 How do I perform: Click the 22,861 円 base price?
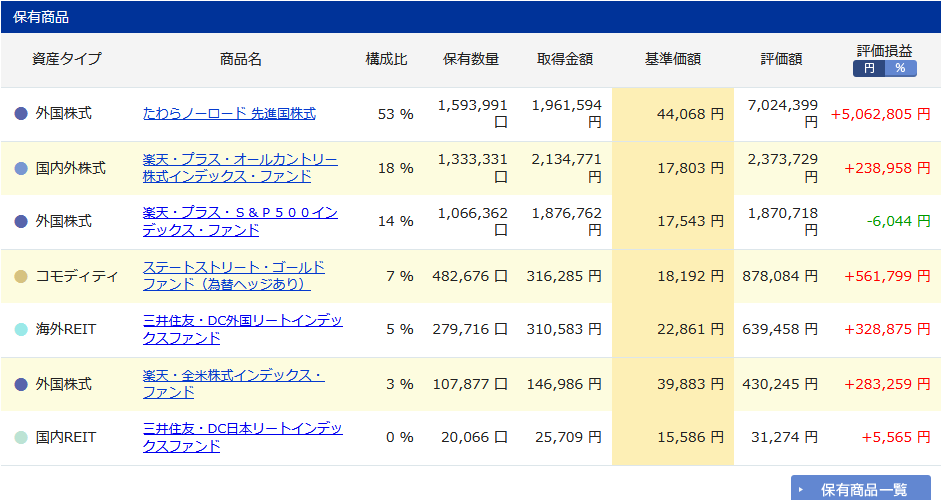click(x=690, y=329)
